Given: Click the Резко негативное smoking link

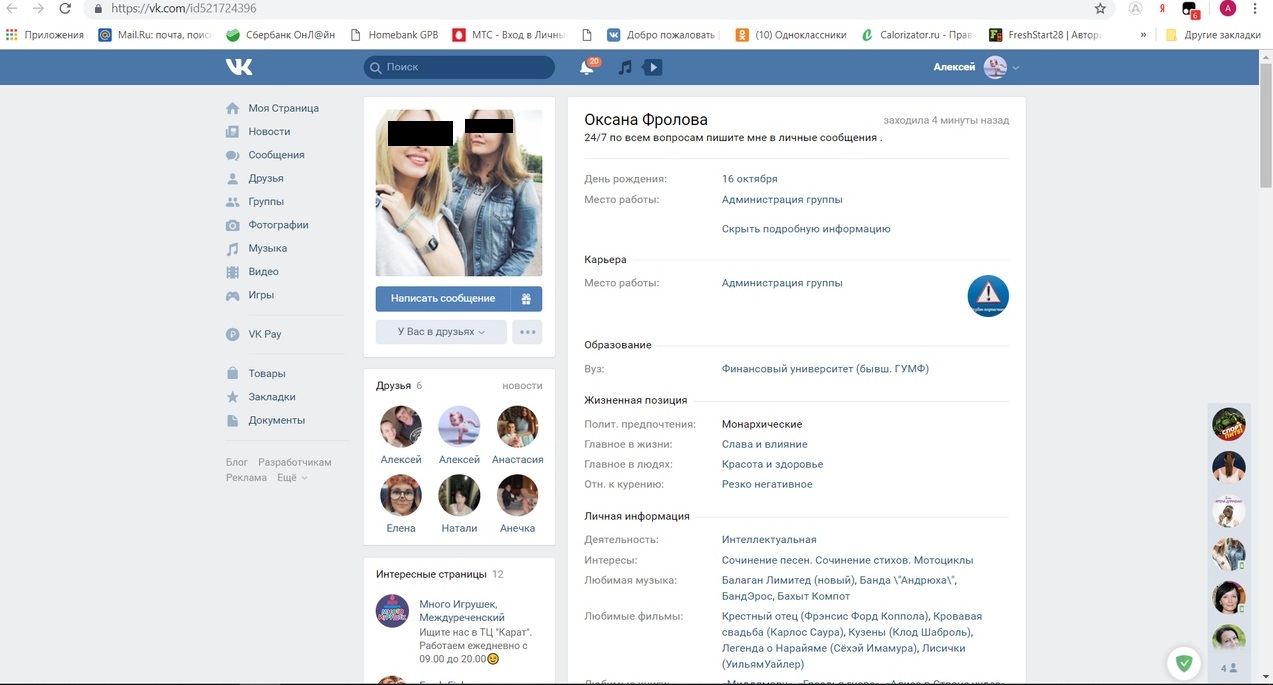Looking at the screenshot, I should (x=767, y=484).
